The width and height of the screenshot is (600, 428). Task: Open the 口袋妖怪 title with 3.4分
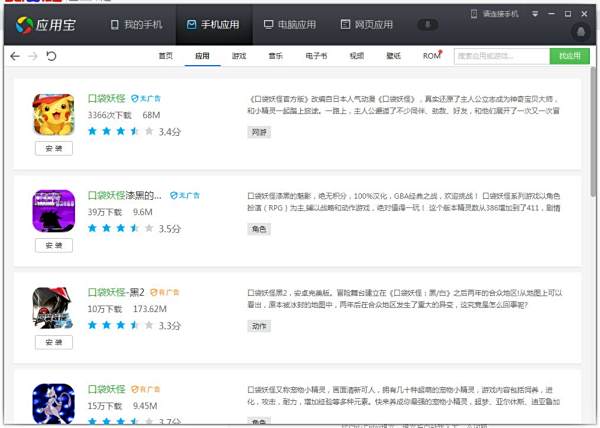107,99
